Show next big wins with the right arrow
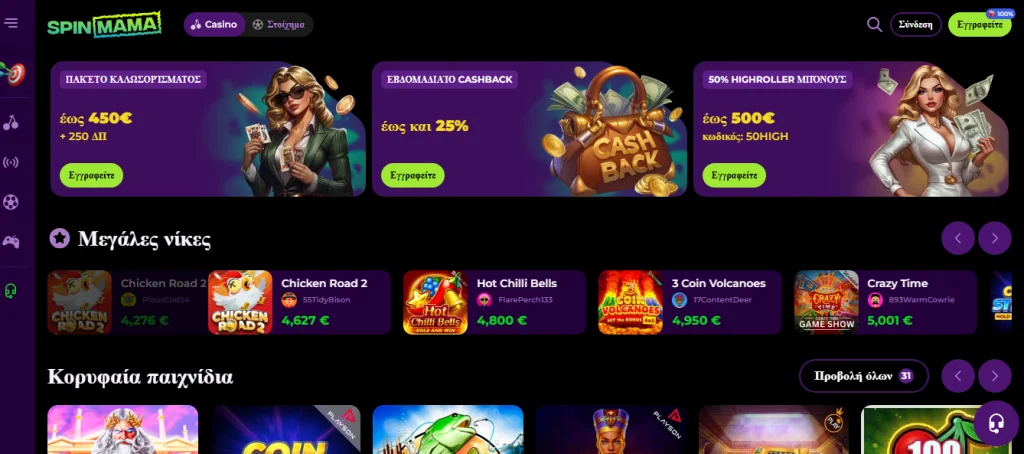The width and height of the screenshot is (1024, 454). point(995,238)
